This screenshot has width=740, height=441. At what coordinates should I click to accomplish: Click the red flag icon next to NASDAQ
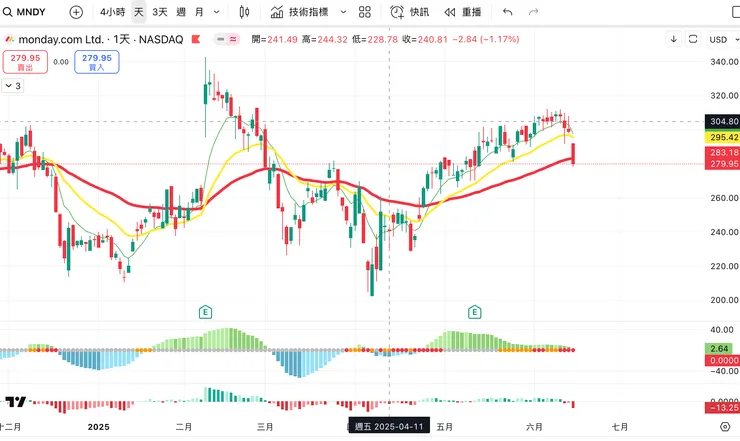[x=196, y=39]
